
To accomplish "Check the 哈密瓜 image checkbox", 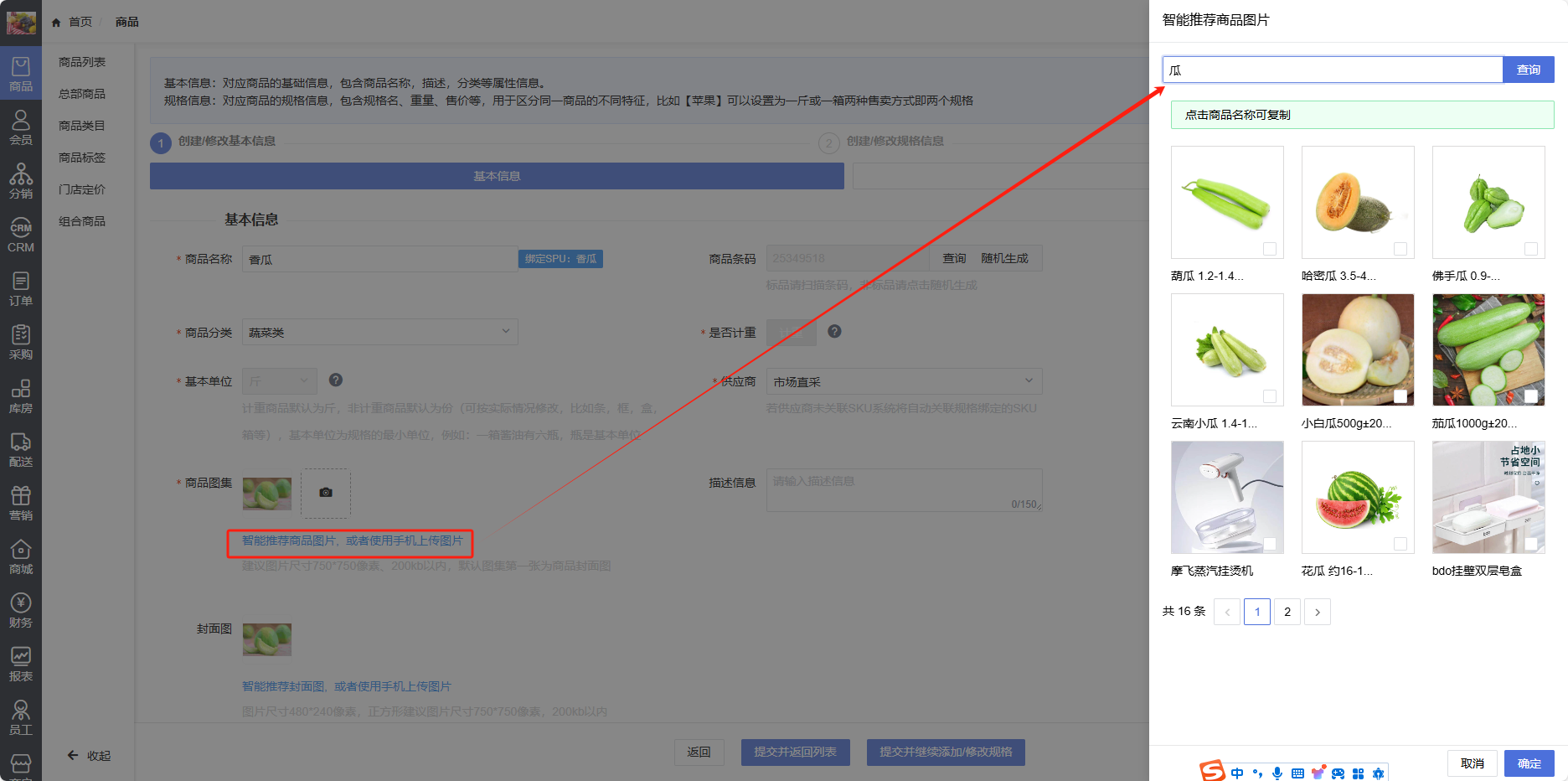I will 1400,249.
